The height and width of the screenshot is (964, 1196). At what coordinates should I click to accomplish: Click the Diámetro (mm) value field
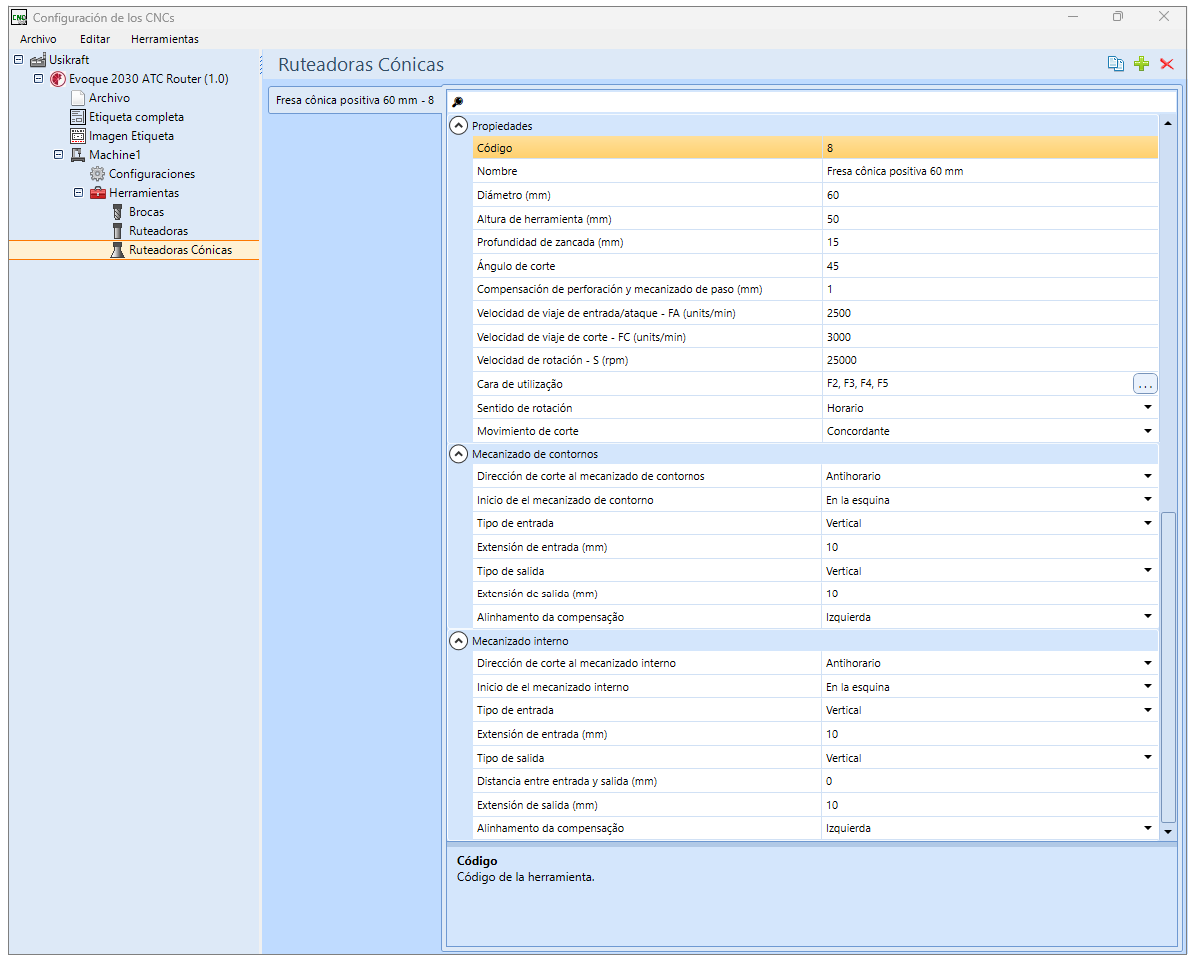[989, 195]
